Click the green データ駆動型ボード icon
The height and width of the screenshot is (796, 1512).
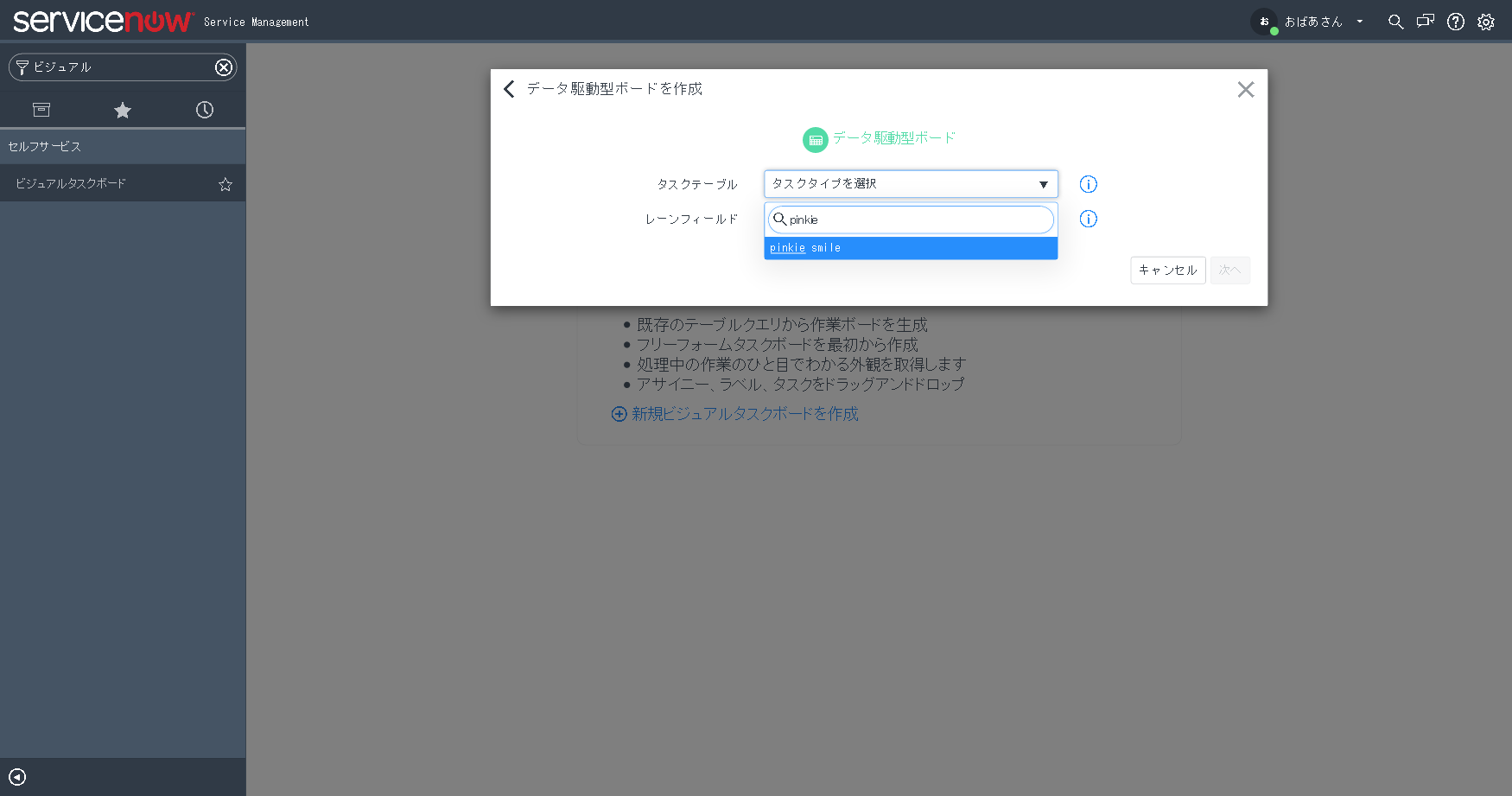tap(815, 139)
